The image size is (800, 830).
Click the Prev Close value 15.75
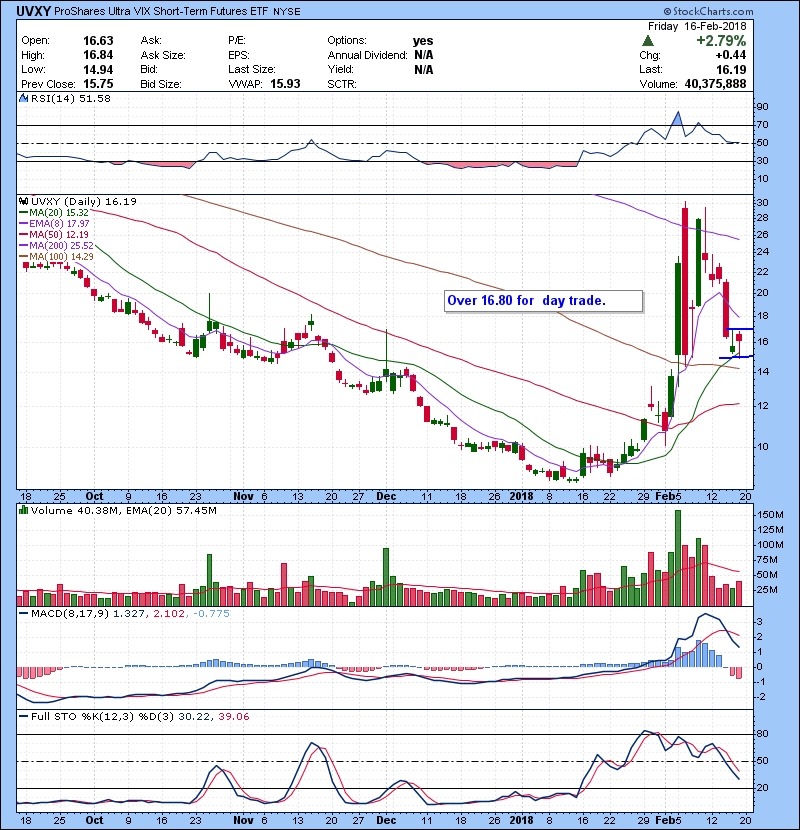point(98,84)
